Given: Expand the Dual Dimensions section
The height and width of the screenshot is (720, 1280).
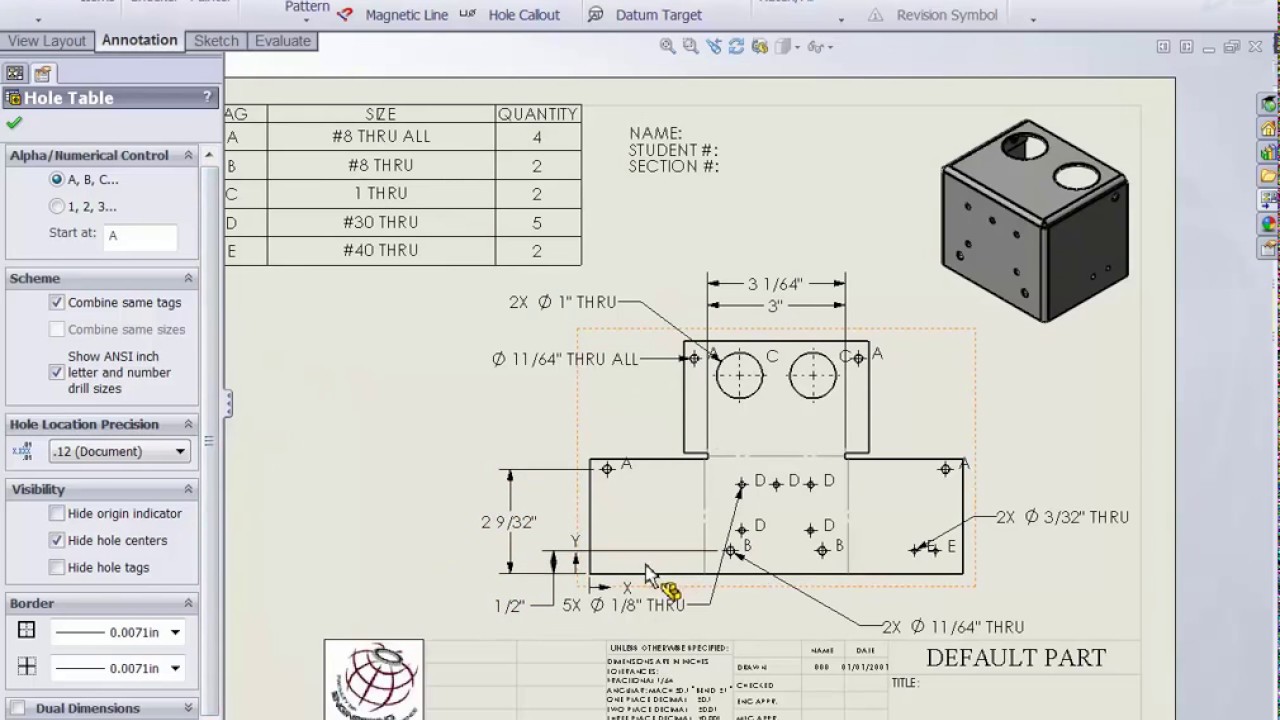Looking at the screenshot, I should (x=188, y=708).
